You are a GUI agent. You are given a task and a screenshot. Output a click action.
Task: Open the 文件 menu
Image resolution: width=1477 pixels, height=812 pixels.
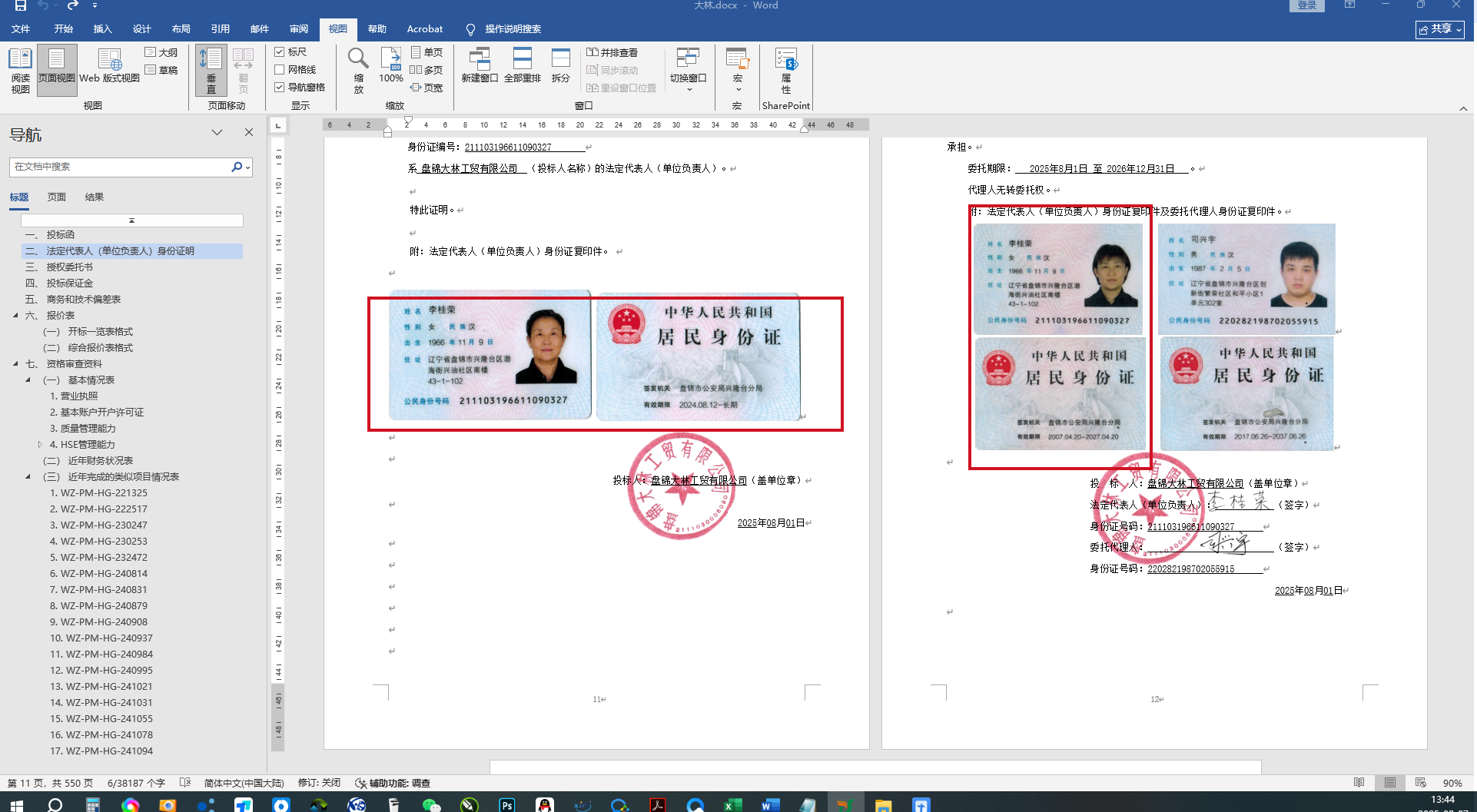pyautogui.click(x=21, y=29)
